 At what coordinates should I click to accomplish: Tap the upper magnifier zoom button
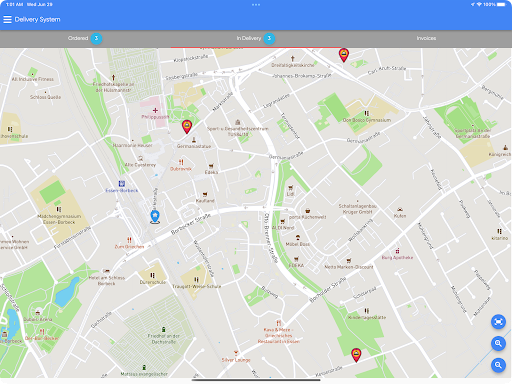tap(498, 343)
